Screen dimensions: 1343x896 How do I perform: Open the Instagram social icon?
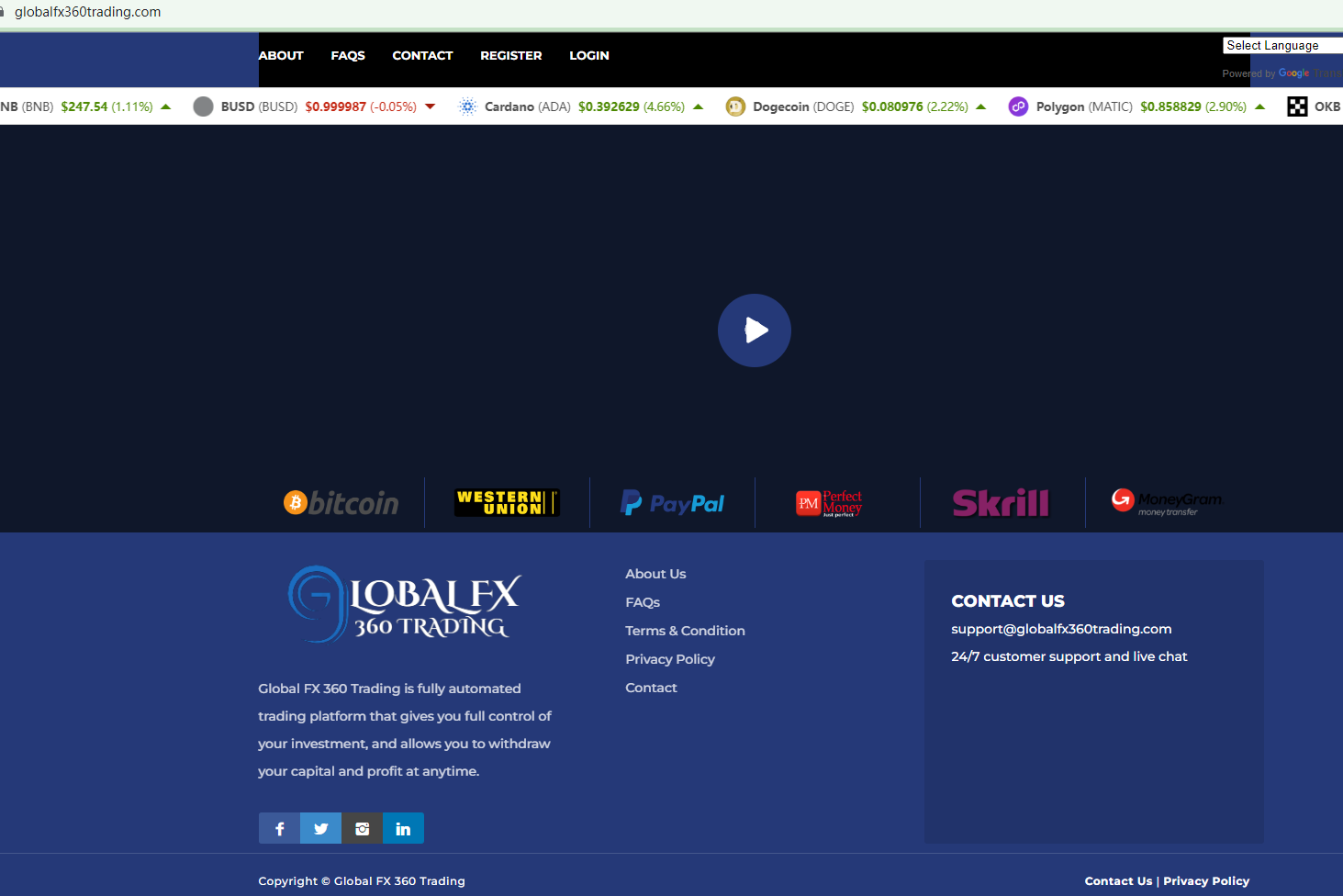coord(362,828)
